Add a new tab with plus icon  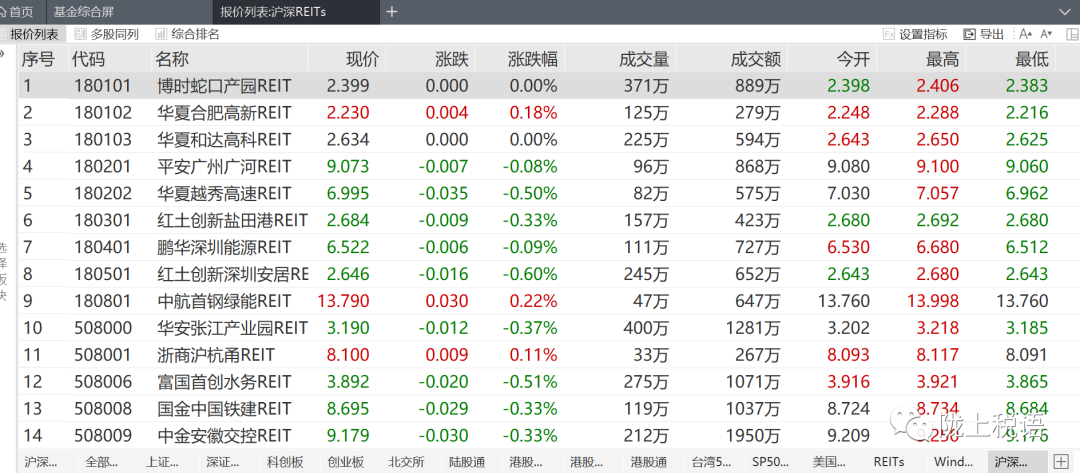tap(392, 12)
